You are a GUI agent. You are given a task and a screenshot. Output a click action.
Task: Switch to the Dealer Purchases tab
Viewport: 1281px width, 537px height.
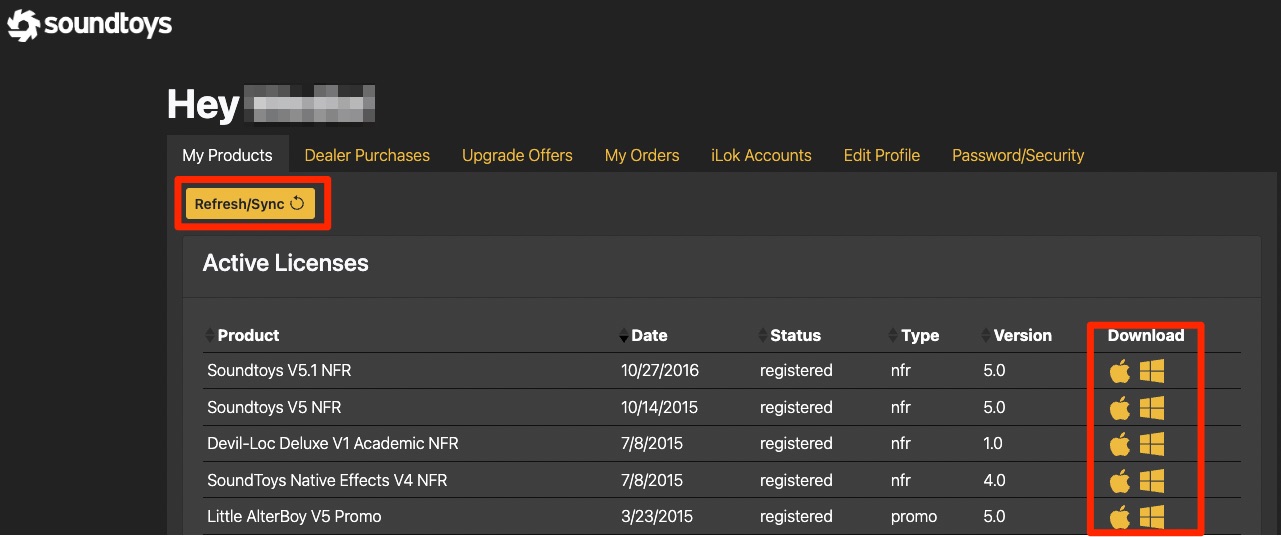(367, 155)
